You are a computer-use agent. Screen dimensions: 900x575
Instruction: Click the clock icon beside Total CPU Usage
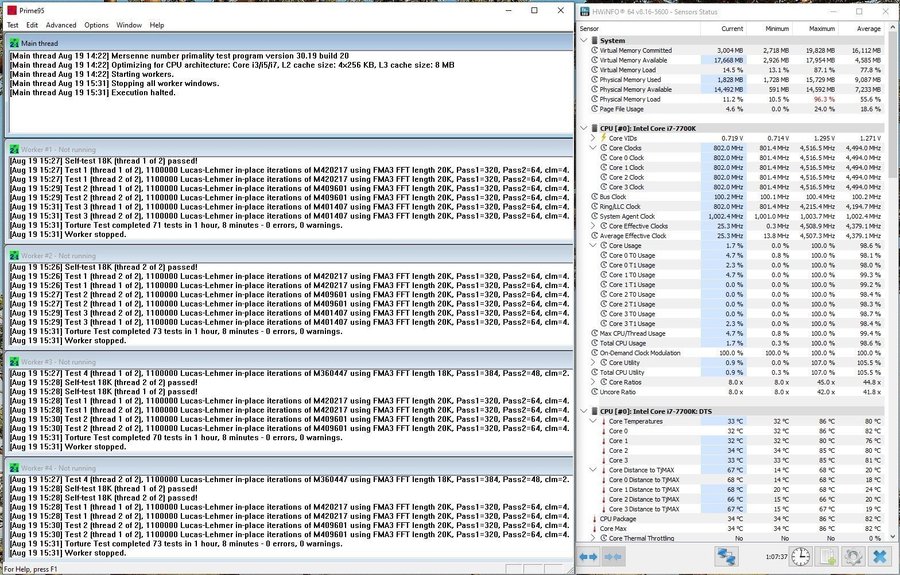(x=595, y=343)
